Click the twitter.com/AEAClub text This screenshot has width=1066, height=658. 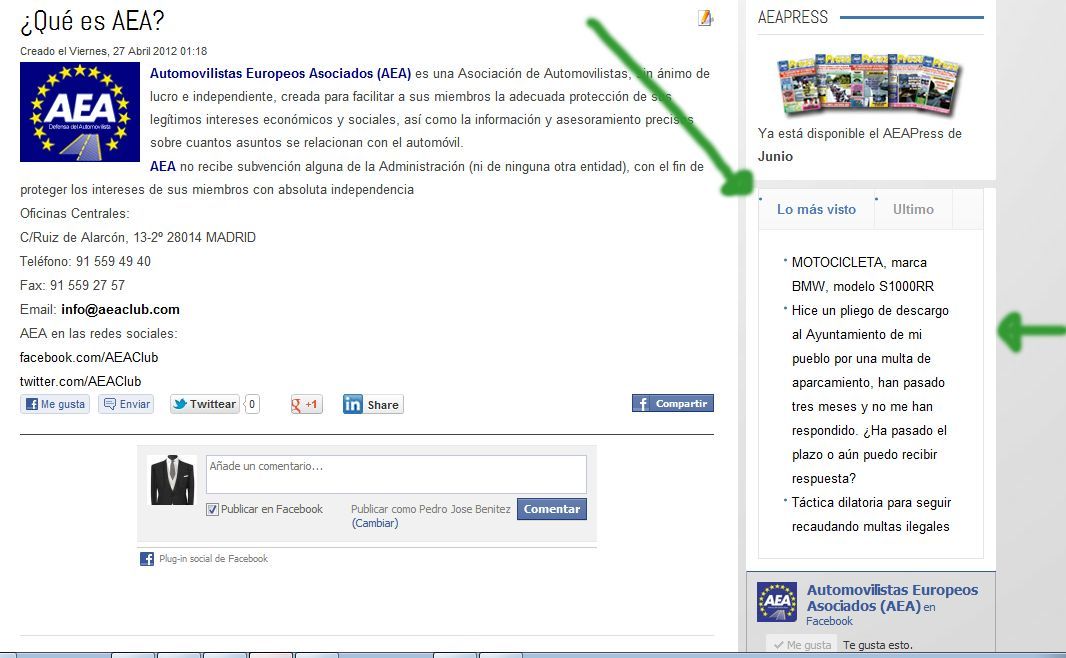coord(80,381)
